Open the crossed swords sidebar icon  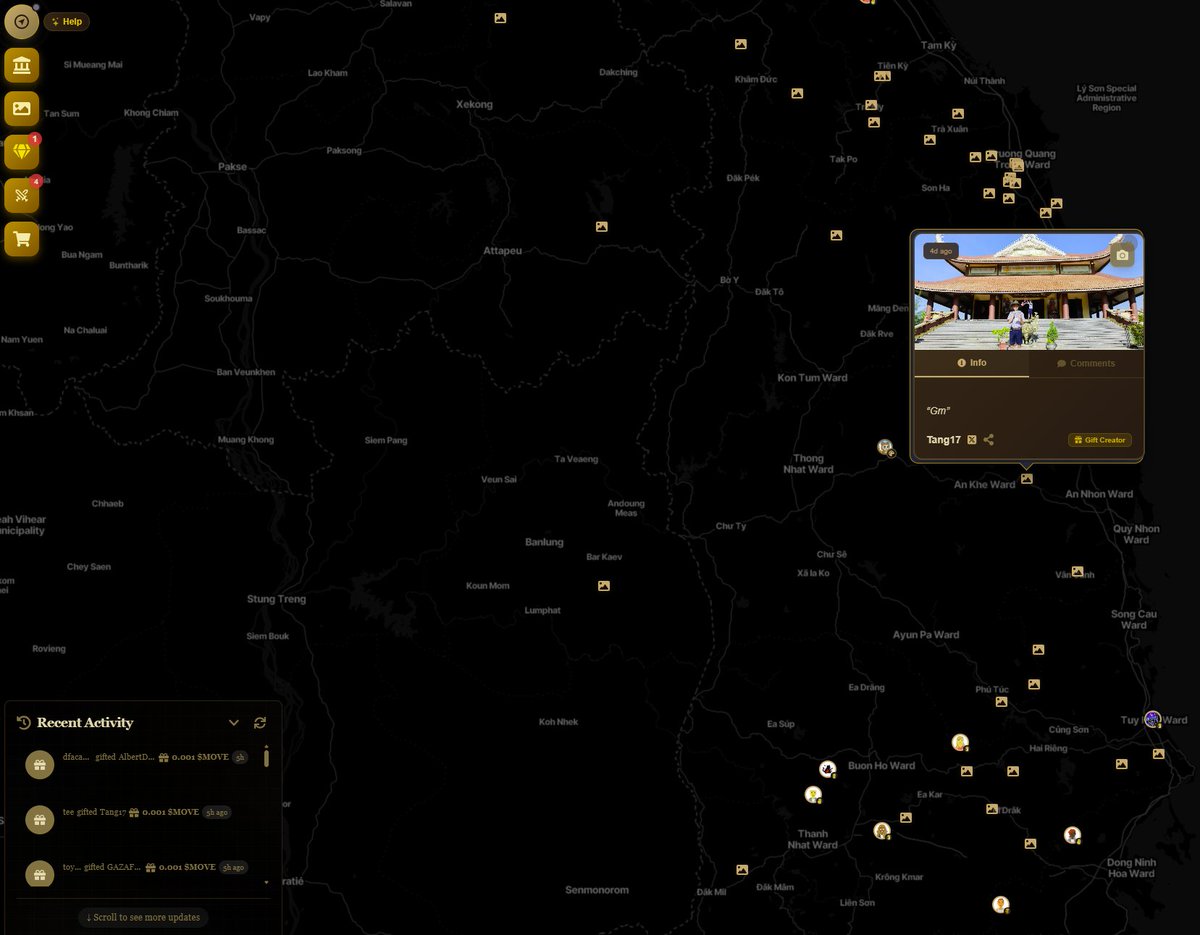[x=21, y=195]
